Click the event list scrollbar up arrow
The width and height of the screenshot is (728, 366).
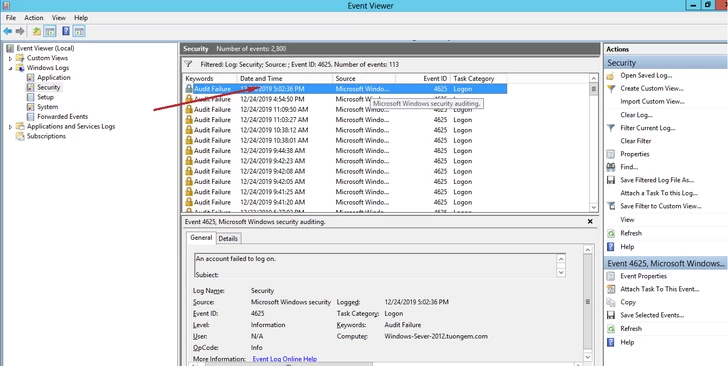point(593,78)
